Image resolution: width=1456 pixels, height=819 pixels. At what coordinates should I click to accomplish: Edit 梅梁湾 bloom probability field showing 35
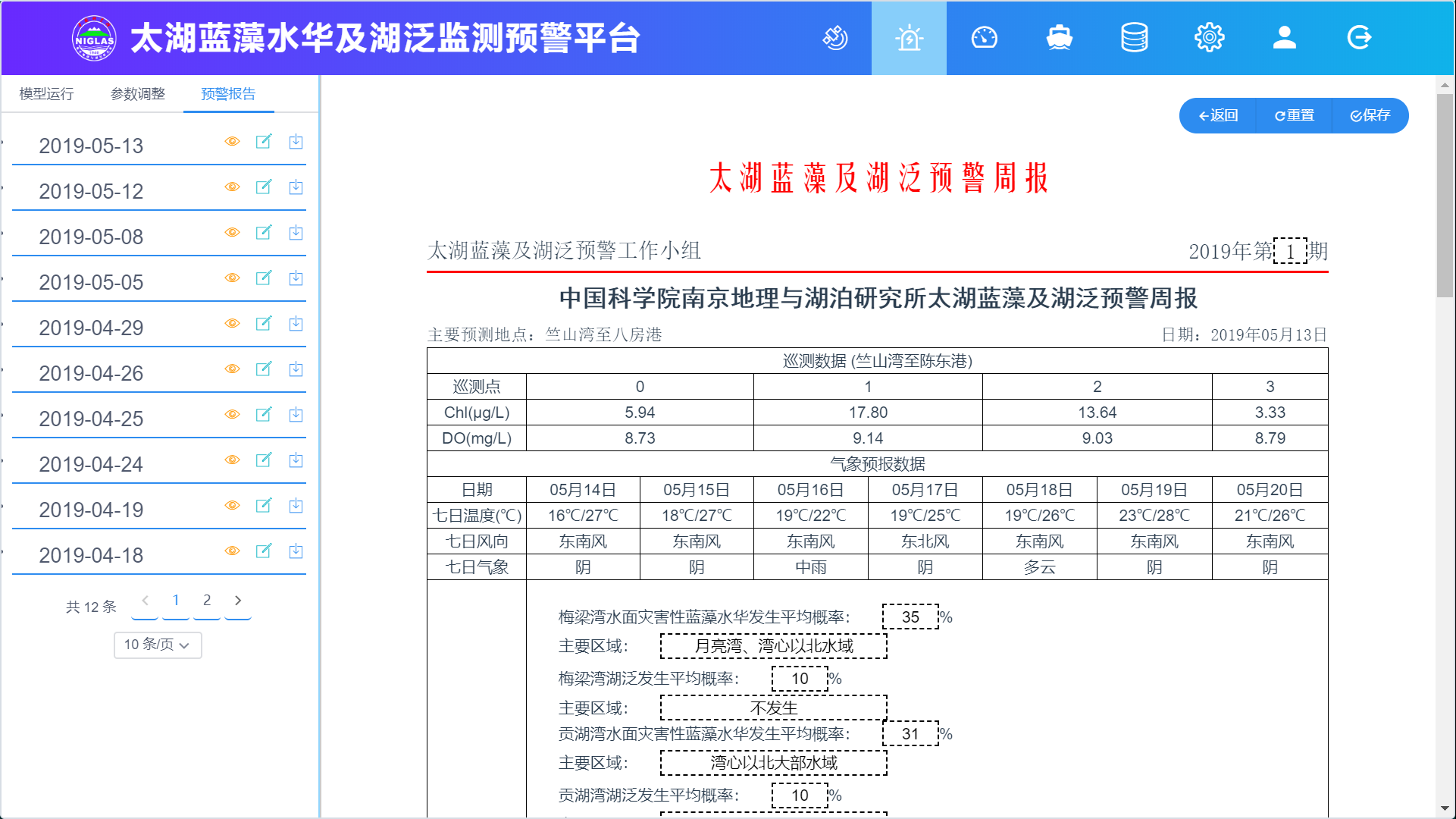(910, 617)
